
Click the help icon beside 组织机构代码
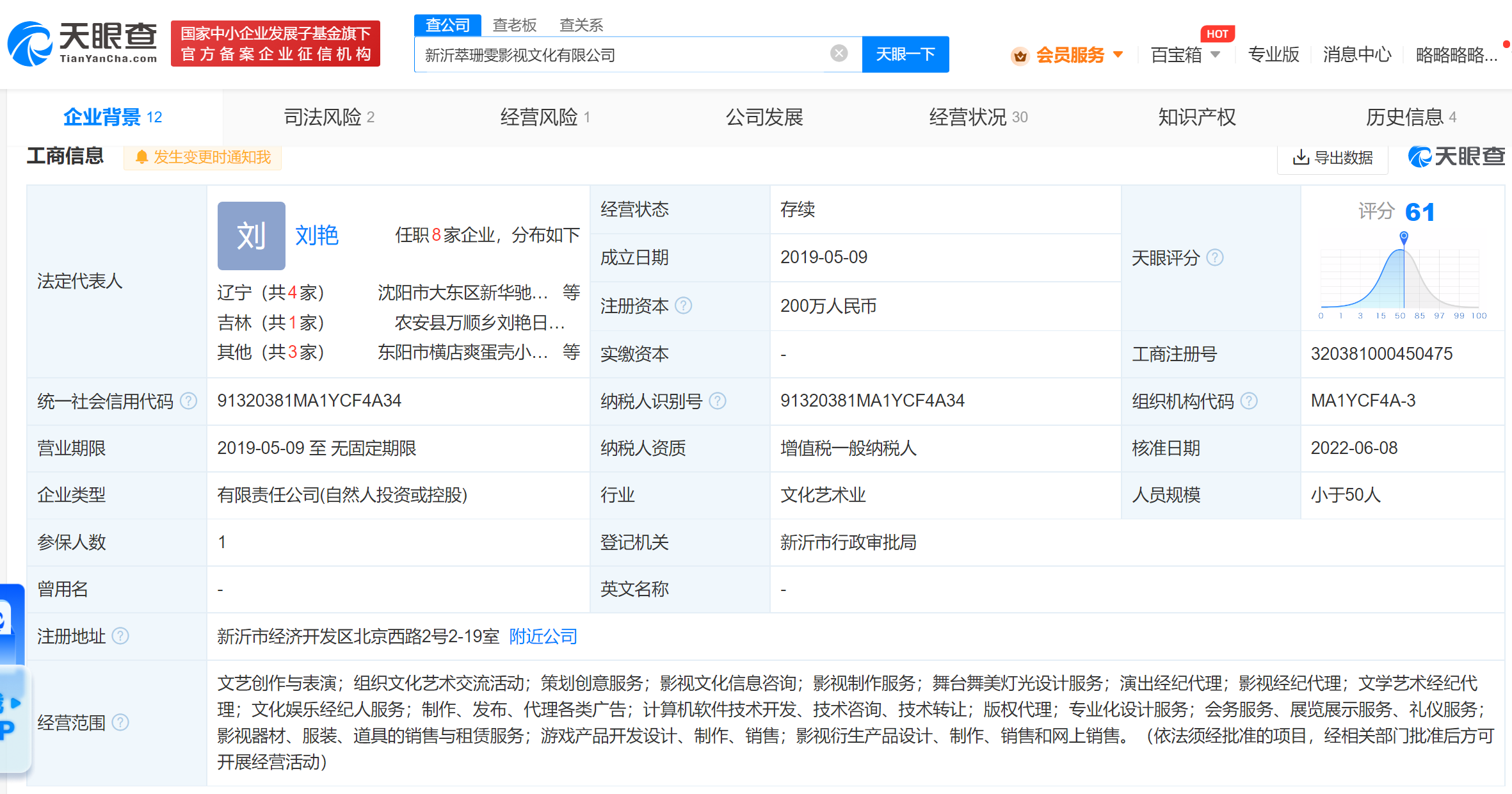1249,401
